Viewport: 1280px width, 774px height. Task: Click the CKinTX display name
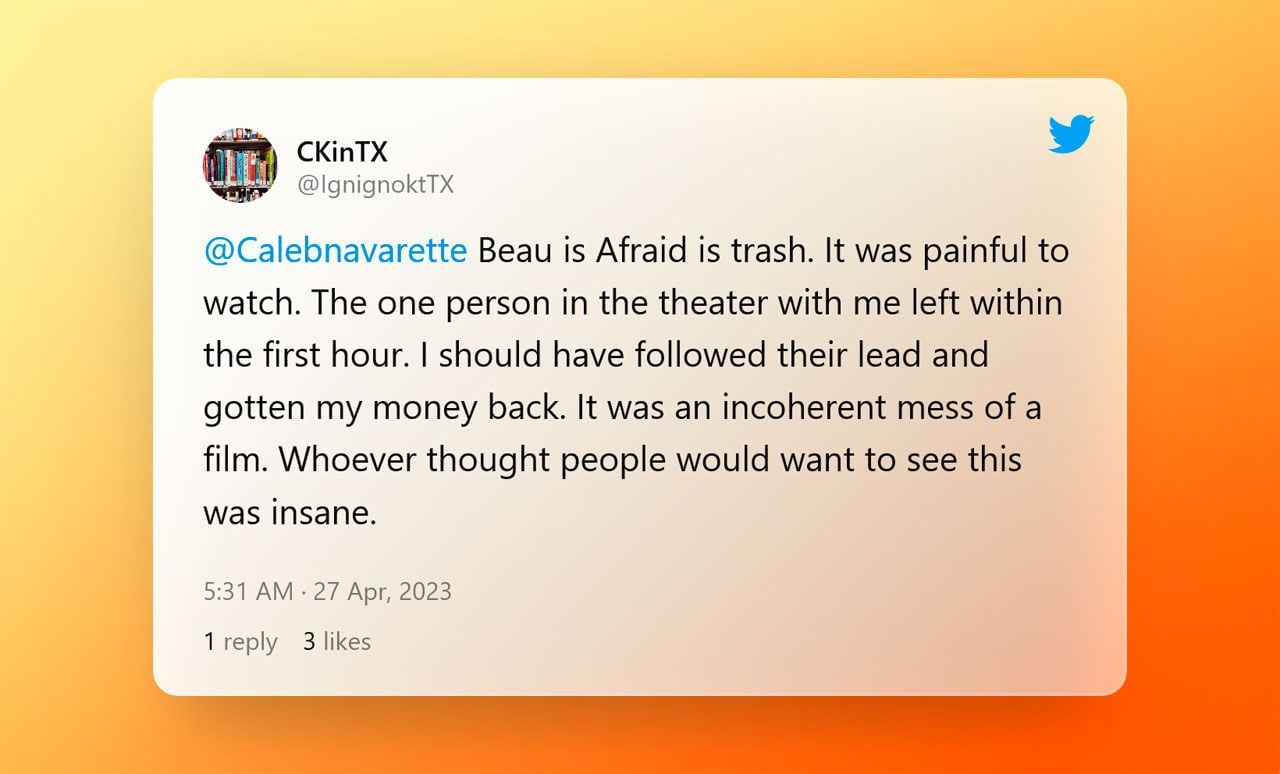point(342,152)
